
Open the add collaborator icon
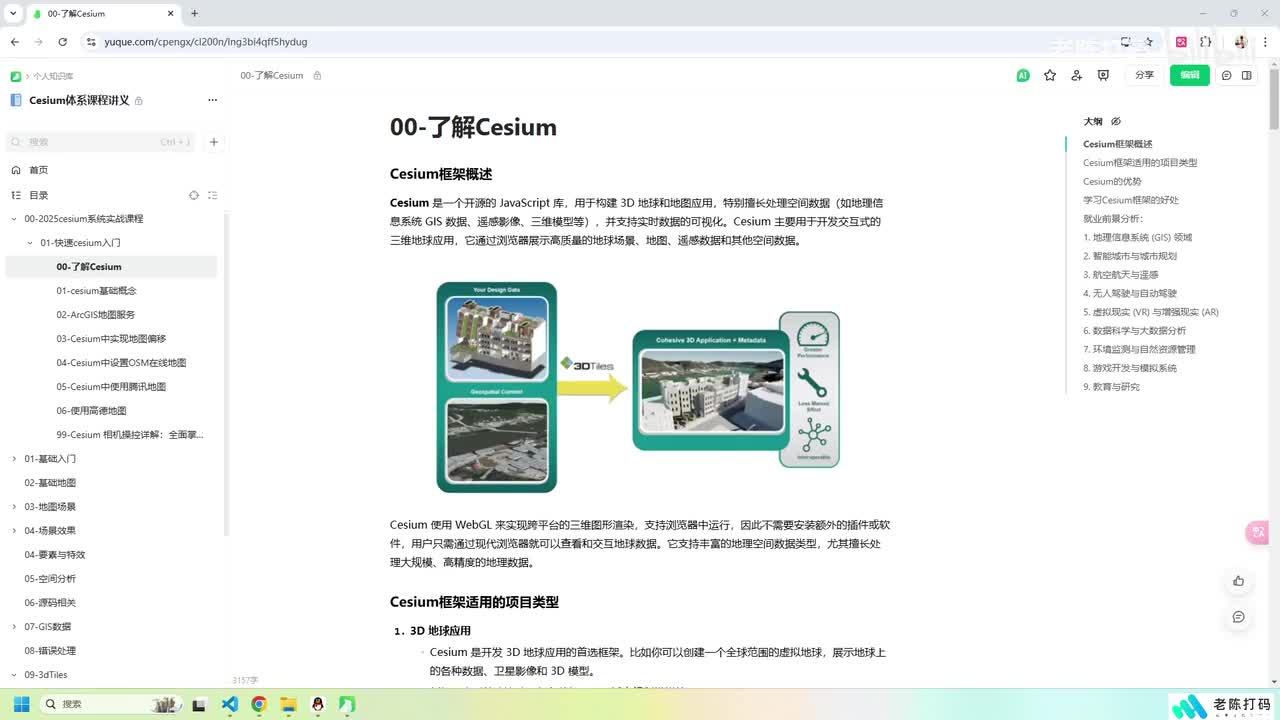1076,75
